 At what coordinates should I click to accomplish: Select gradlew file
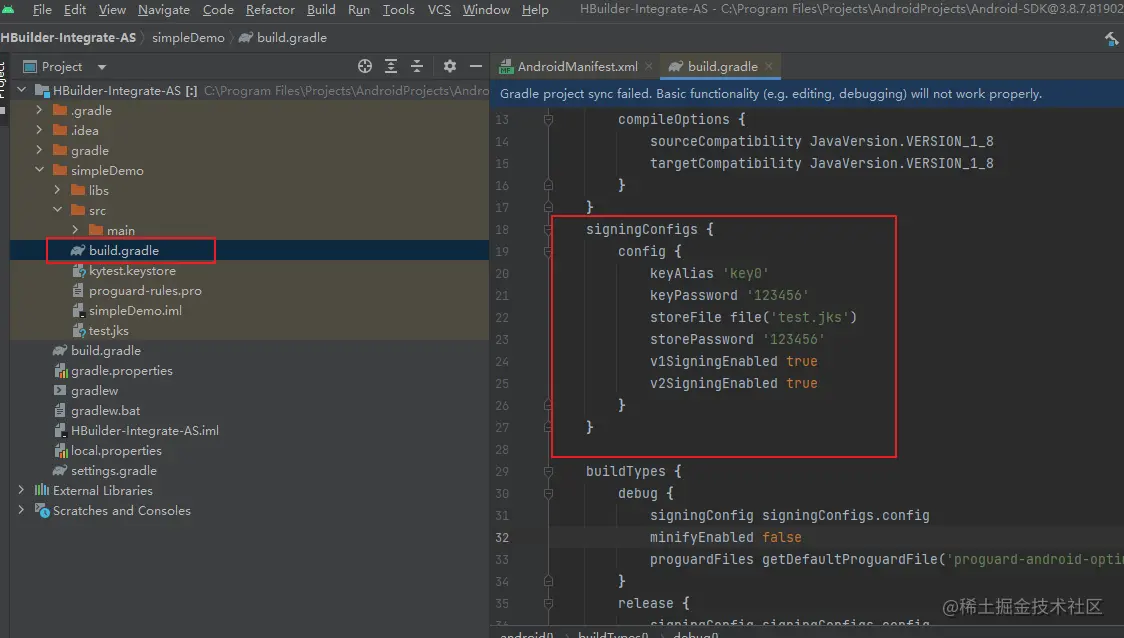point(94,391)
